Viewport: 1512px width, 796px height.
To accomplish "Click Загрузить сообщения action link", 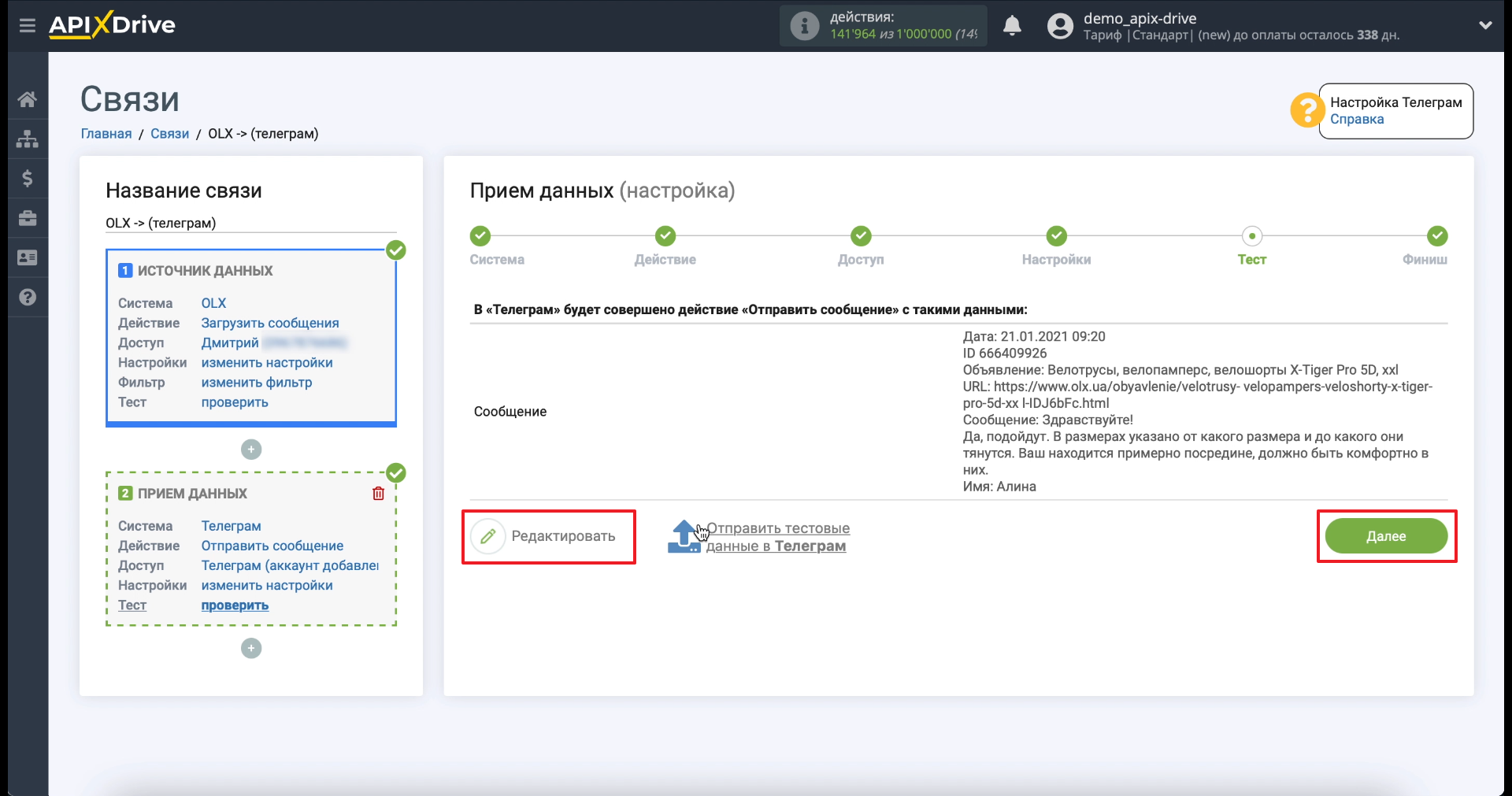I will pyautogui.click(x=270, y=323).
